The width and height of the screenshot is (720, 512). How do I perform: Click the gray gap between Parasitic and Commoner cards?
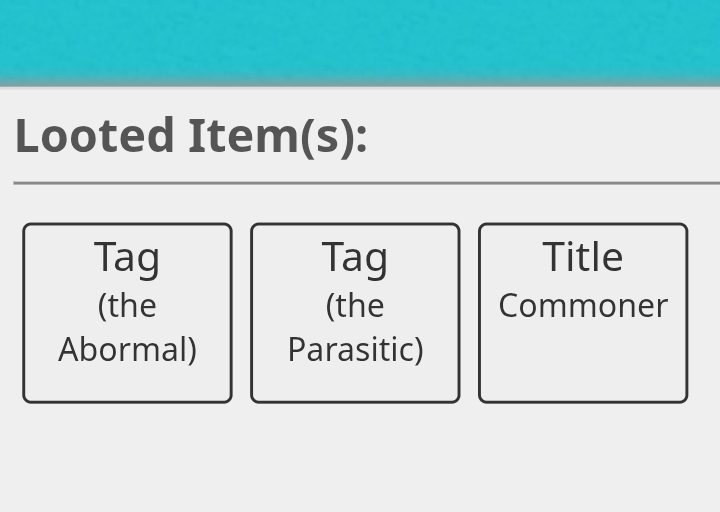(x=469, y=313)
